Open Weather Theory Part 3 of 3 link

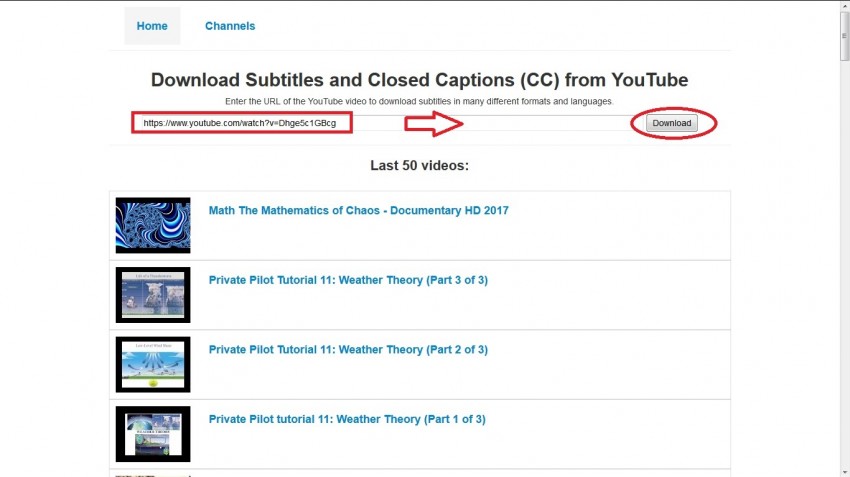coord(348,280)
